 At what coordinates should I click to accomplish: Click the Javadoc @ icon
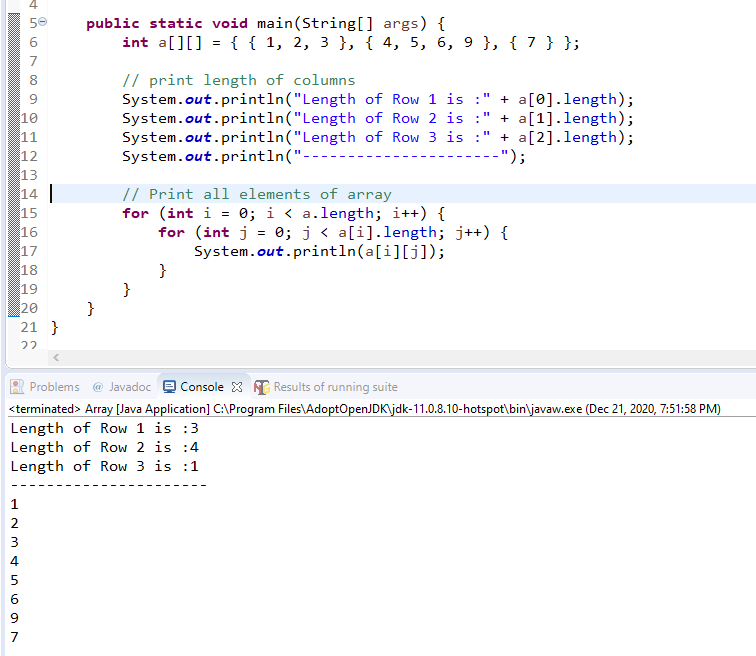click(98, 387)
